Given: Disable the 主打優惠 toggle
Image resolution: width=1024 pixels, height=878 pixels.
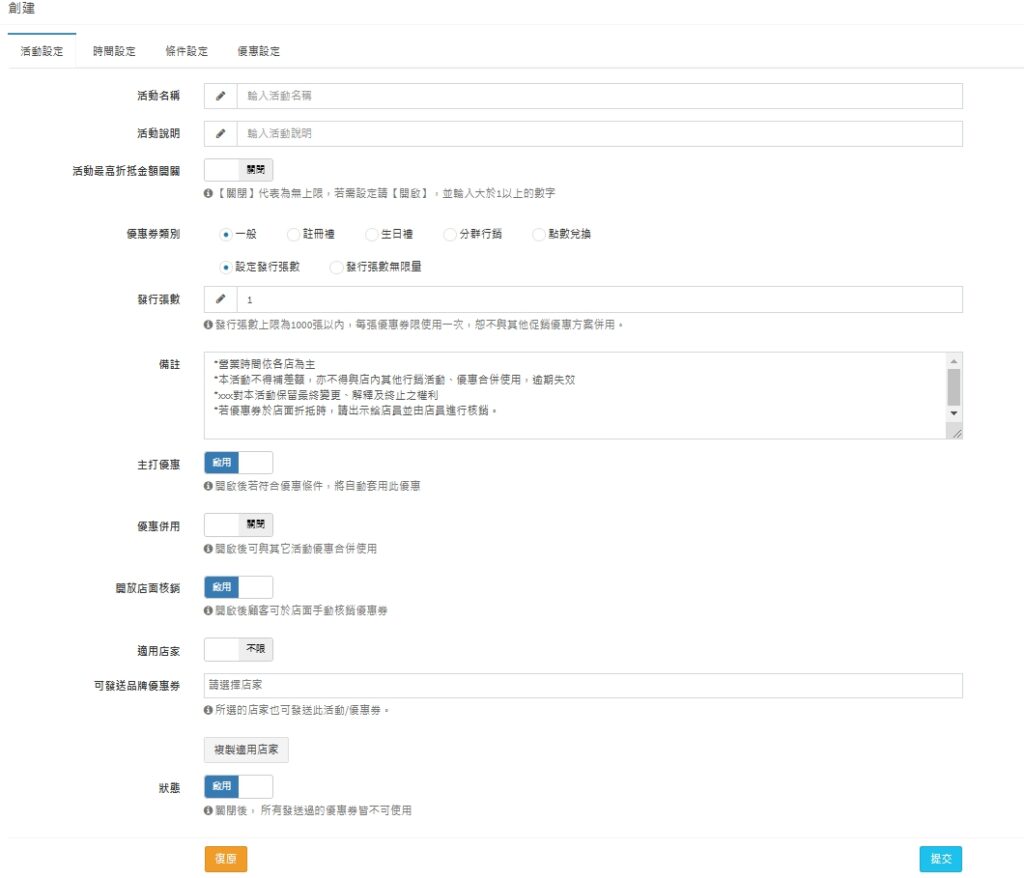Looking at the screenshot, I should click(x=238, y=462).
